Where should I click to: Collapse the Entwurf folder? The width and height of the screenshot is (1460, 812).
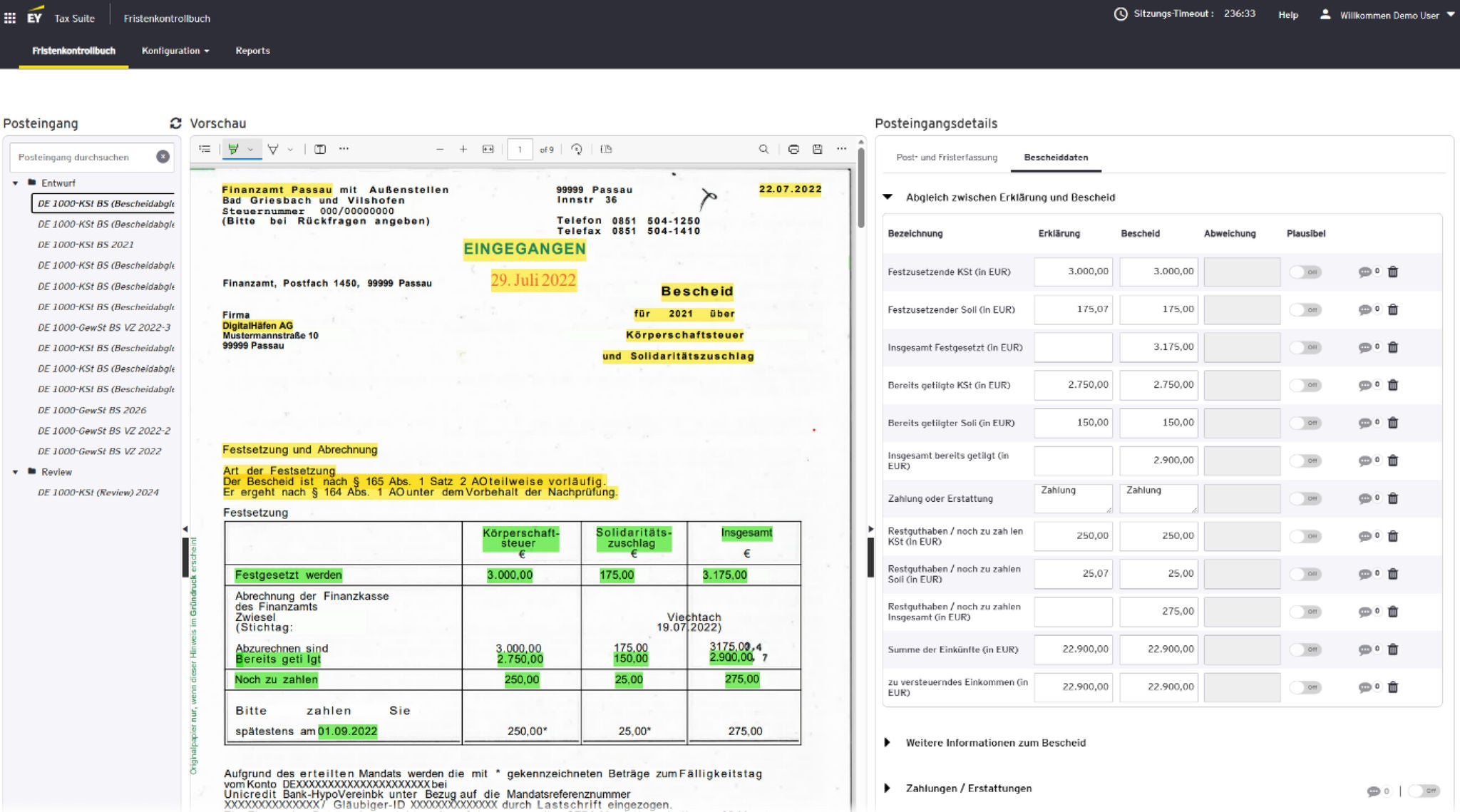16,183
